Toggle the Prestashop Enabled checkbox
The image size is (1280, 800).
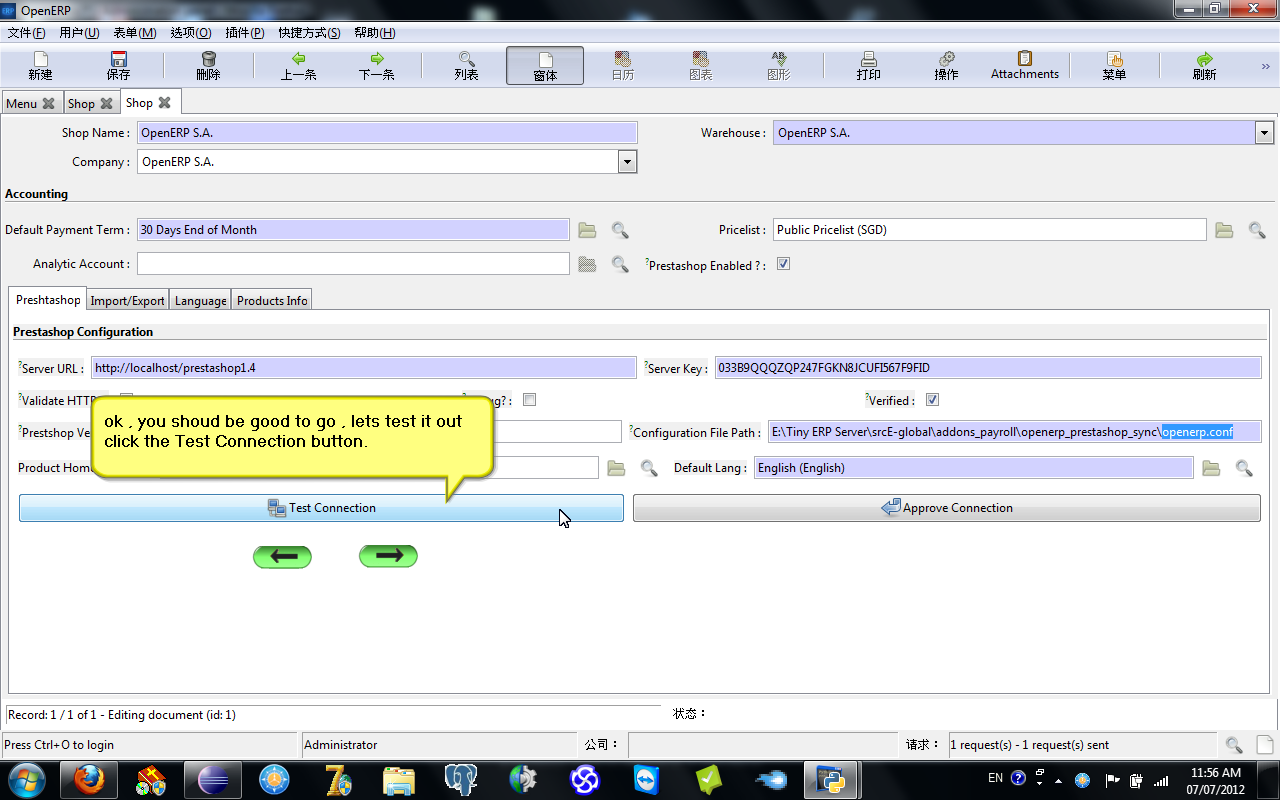784,265
